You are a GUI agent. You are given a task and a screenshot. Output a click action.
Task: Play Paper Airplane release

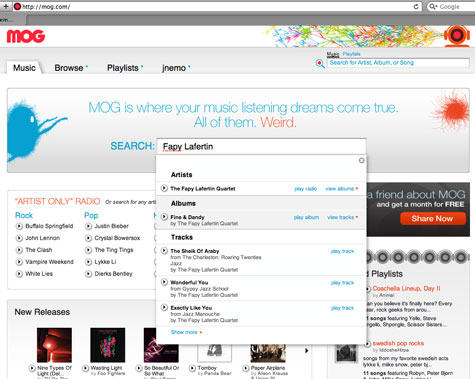point(245,368)
